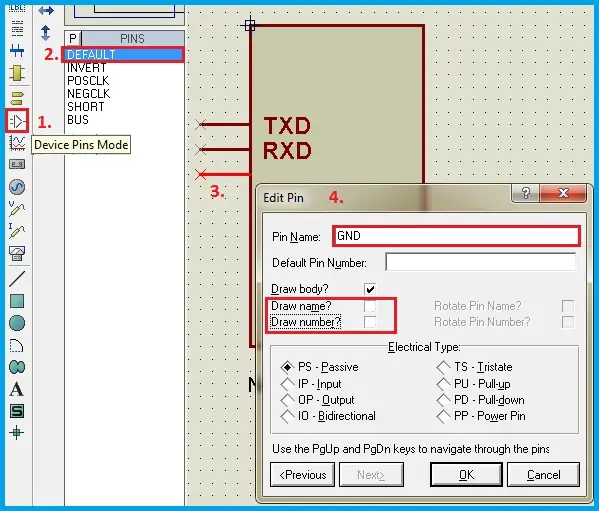Select INVERT from the pins list
This screenshot has height=511, width=599.
(86, 68)
